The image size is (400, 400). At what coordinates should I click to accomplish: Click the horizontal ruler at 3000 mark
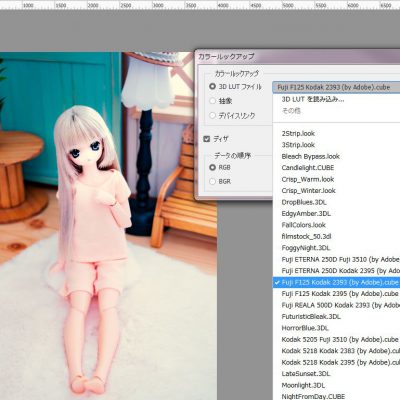point(158,6)
